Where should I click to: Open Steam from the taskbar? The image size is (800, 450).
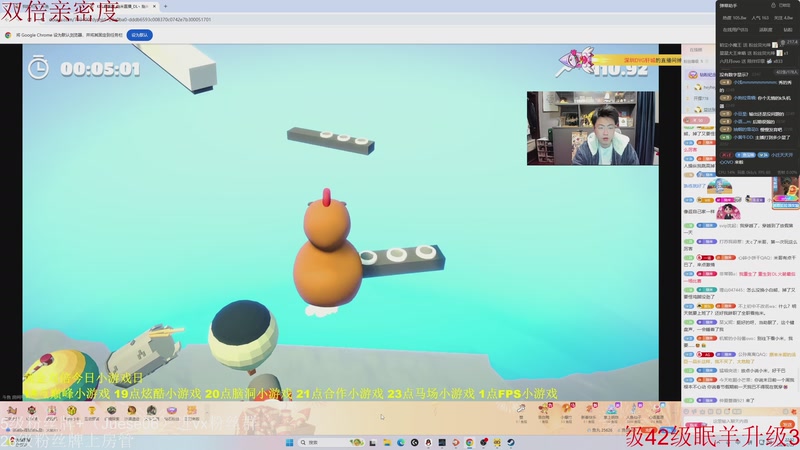pos(511,442)
